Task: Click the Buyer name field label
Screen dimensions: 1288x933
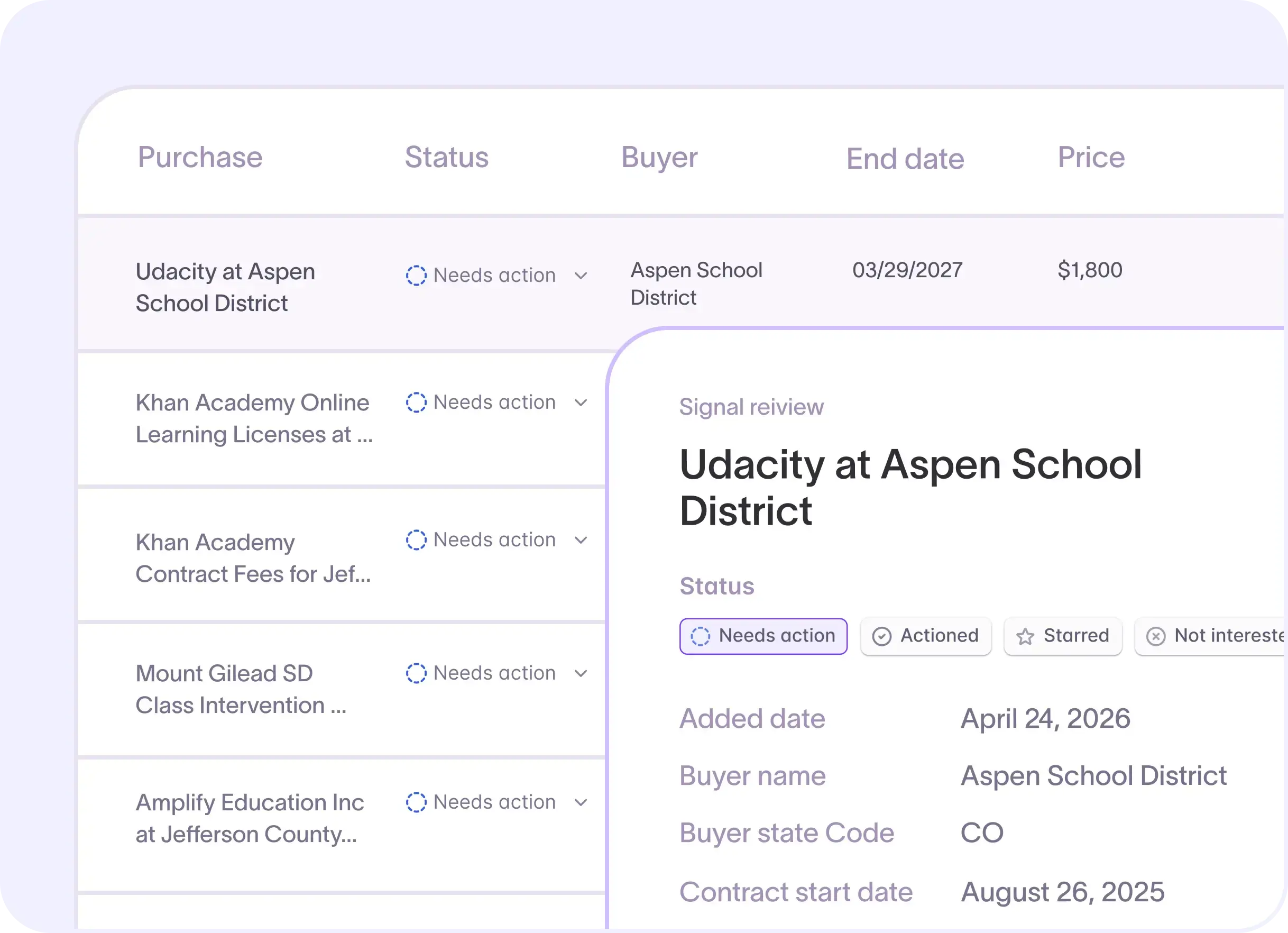Action: pos(752,776)
